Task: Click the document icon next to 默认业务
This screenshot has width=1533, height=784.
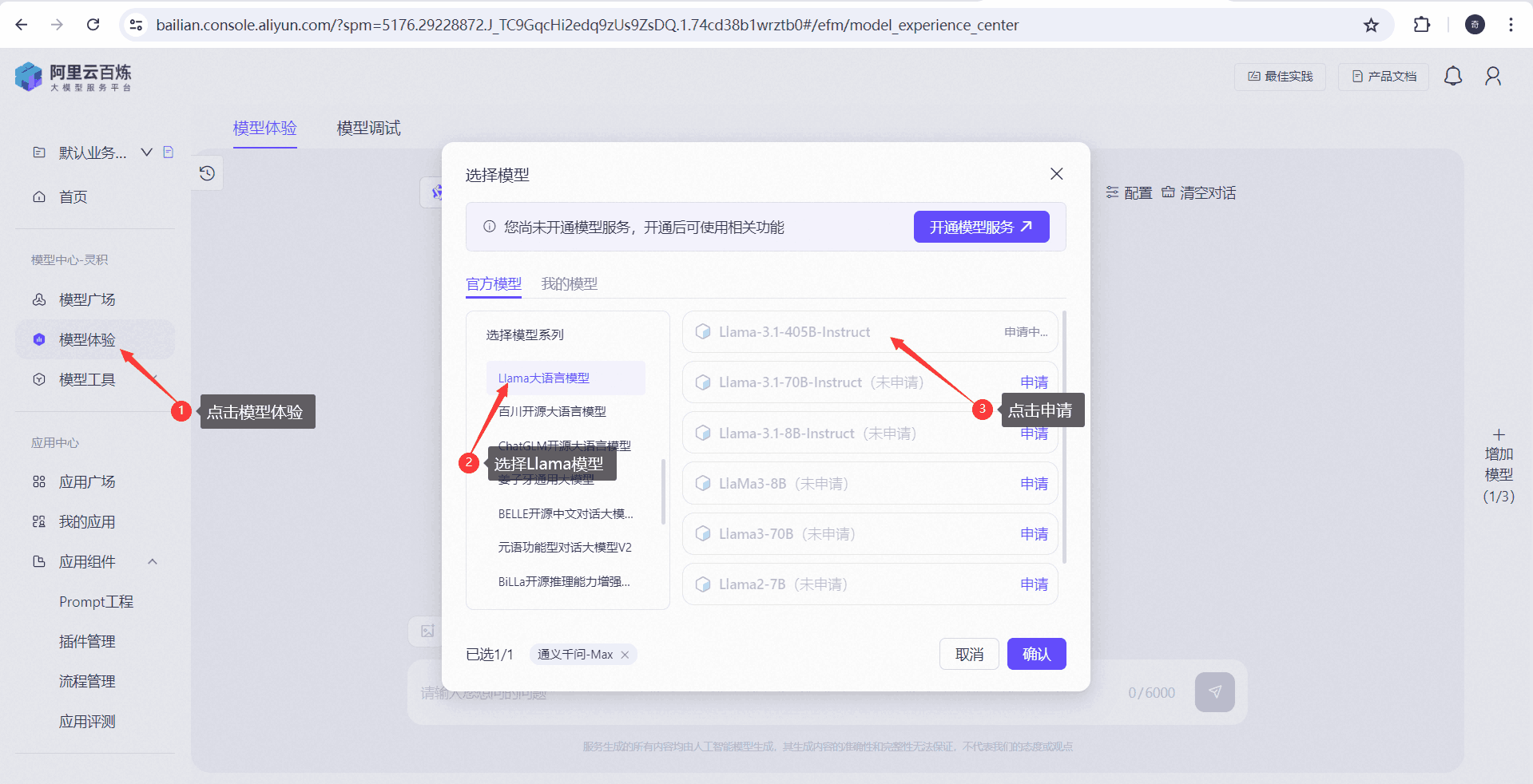Action: point(169,152)
